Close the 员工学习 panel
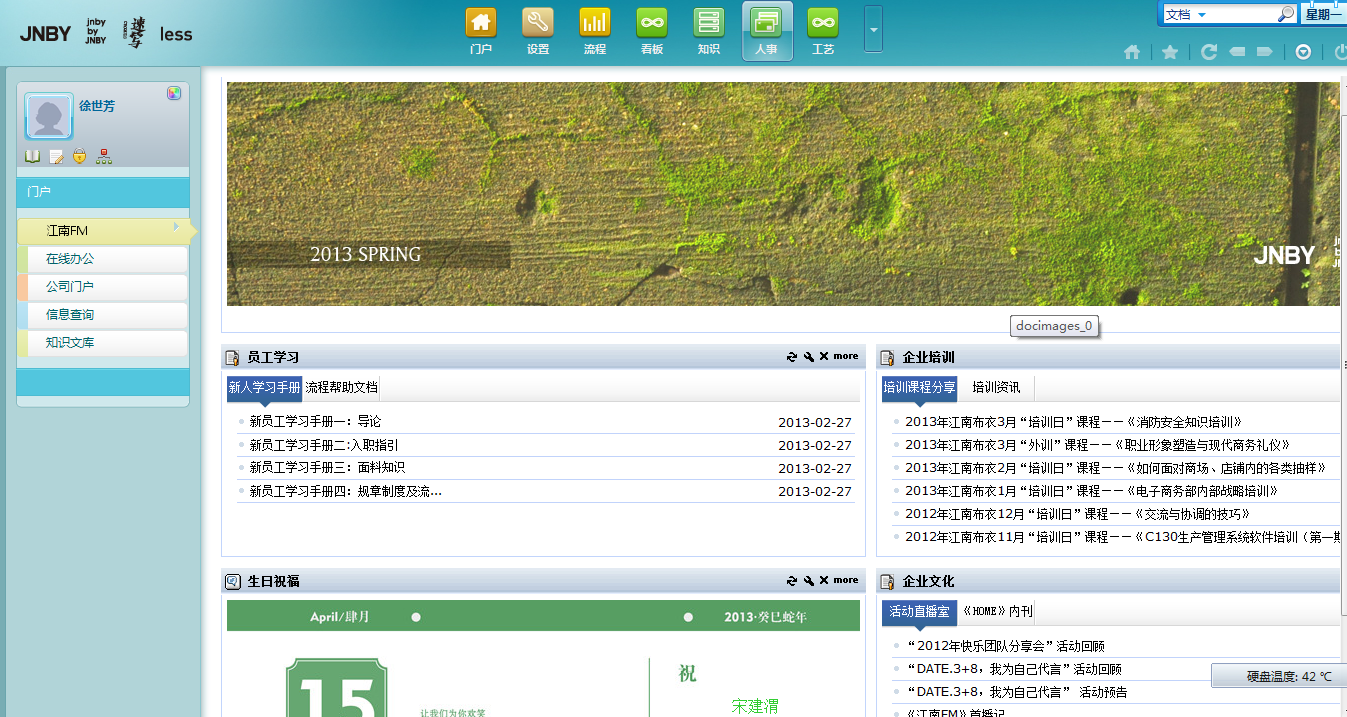 pyautogui.click(x=824, y=356)
